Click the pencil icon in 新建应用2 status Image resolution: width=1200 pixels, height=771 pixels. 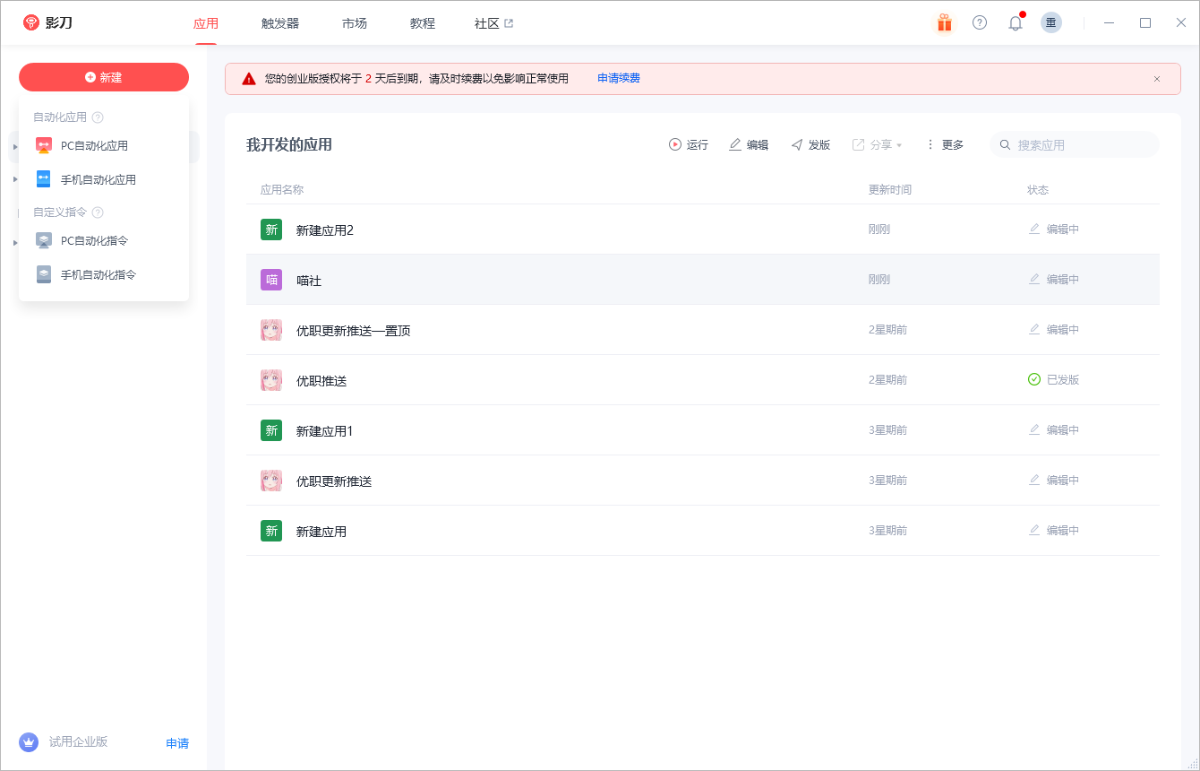tap(1035, 229)
